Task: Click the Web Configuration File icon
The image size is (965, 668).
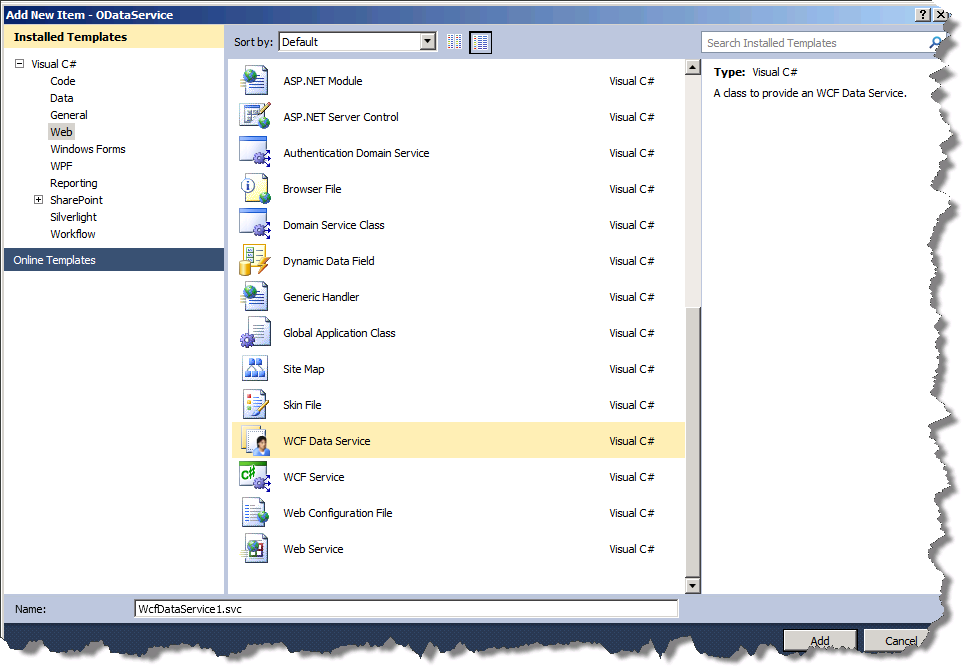Action: (255, 512)
